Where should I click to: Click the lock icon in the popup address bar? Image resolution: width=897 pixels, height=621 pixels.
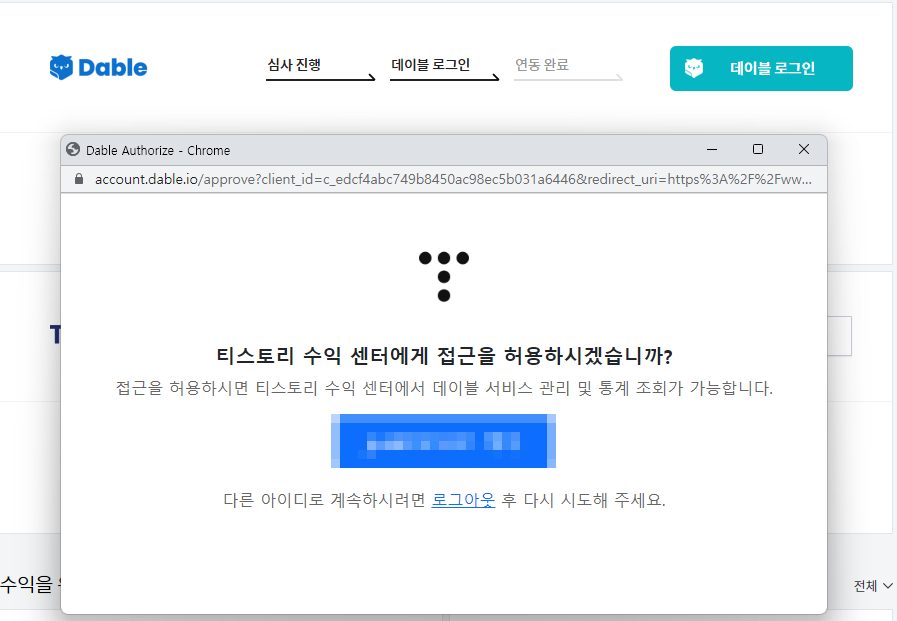79,179
